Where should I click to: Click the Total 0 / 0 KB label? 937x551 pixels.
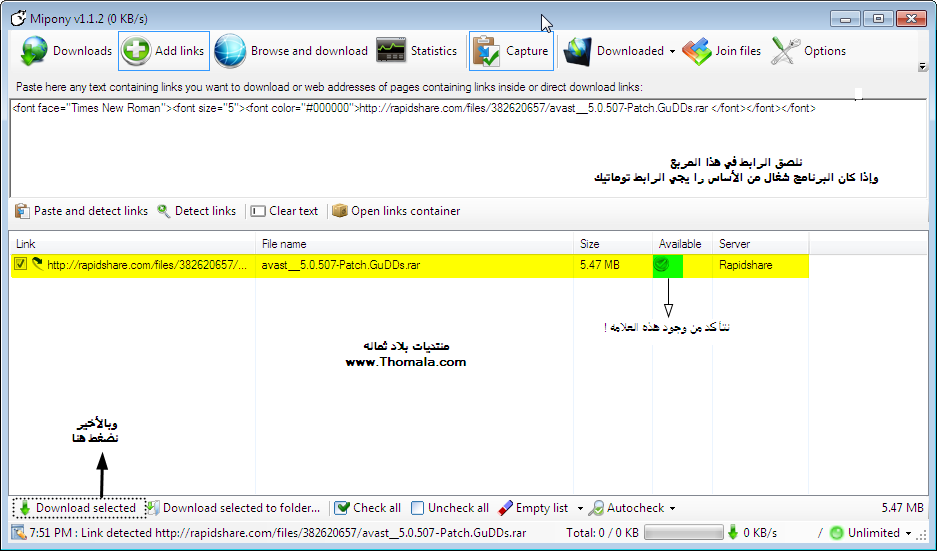coord(602,532)
